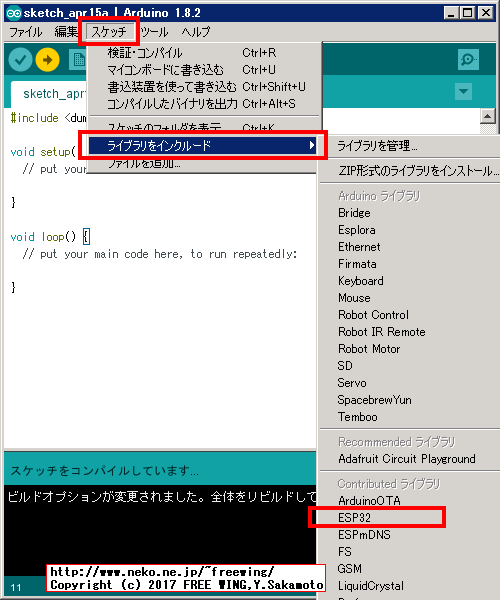Select マイコンボードに書き込む menu entry
Image resolution: width=500 pixels, height=600 pixels.
pyautogui.click(x=204, y=70)
